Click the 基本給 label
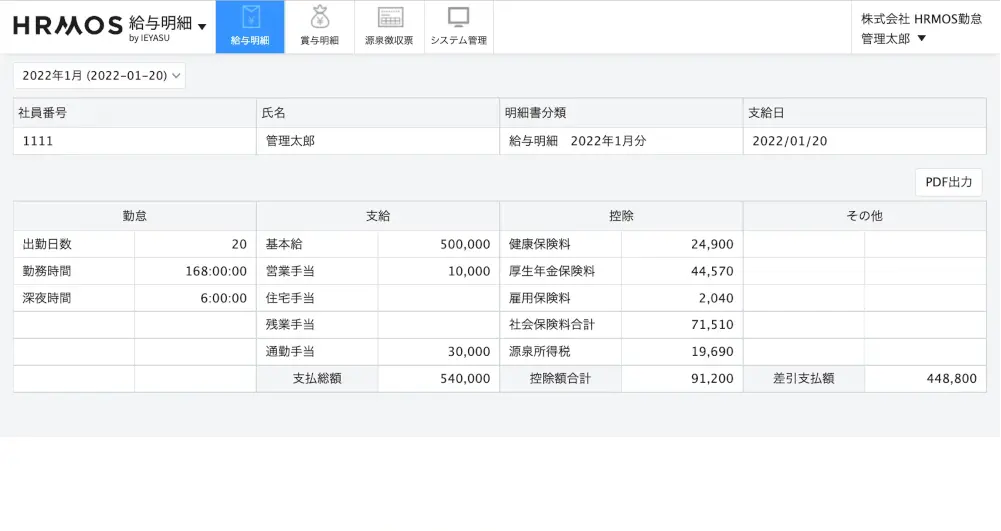1001x531 pixels. pos(284,244)
